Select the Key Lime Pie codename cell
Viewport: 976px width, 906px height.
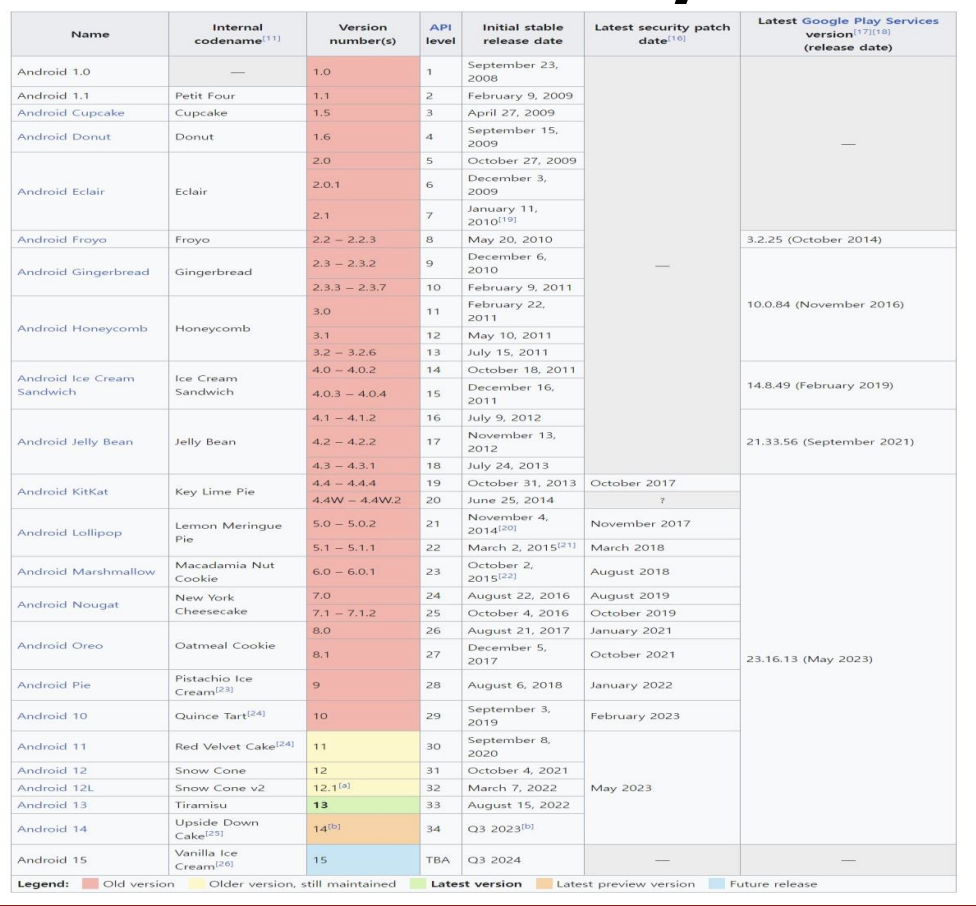point(237,491)
